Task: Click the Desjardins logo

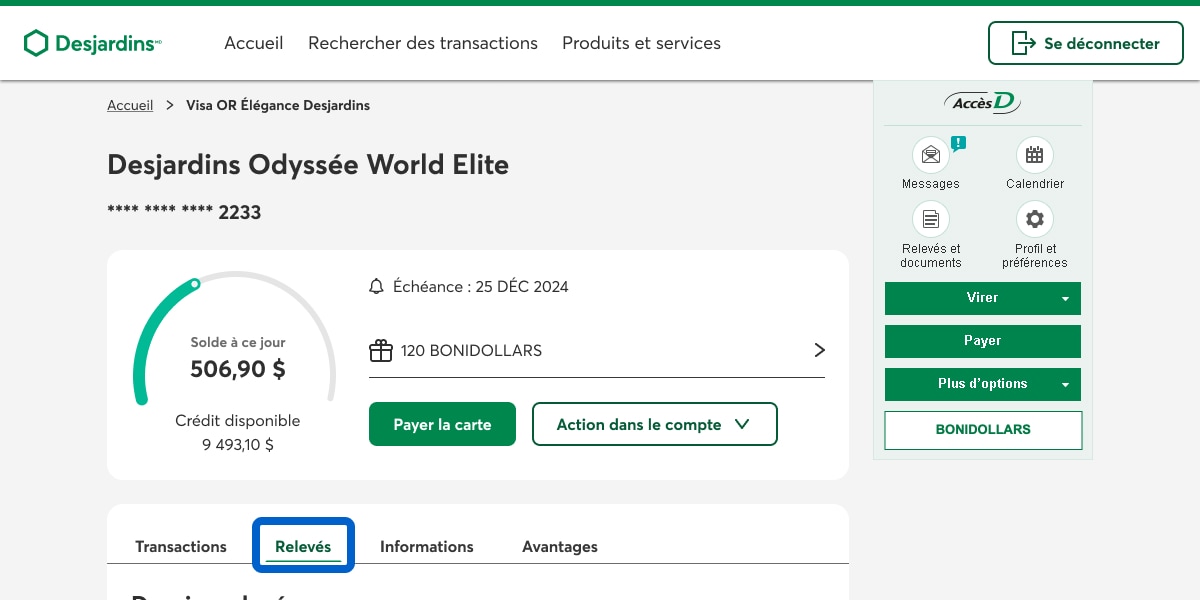Action: [x=92, y=43]
